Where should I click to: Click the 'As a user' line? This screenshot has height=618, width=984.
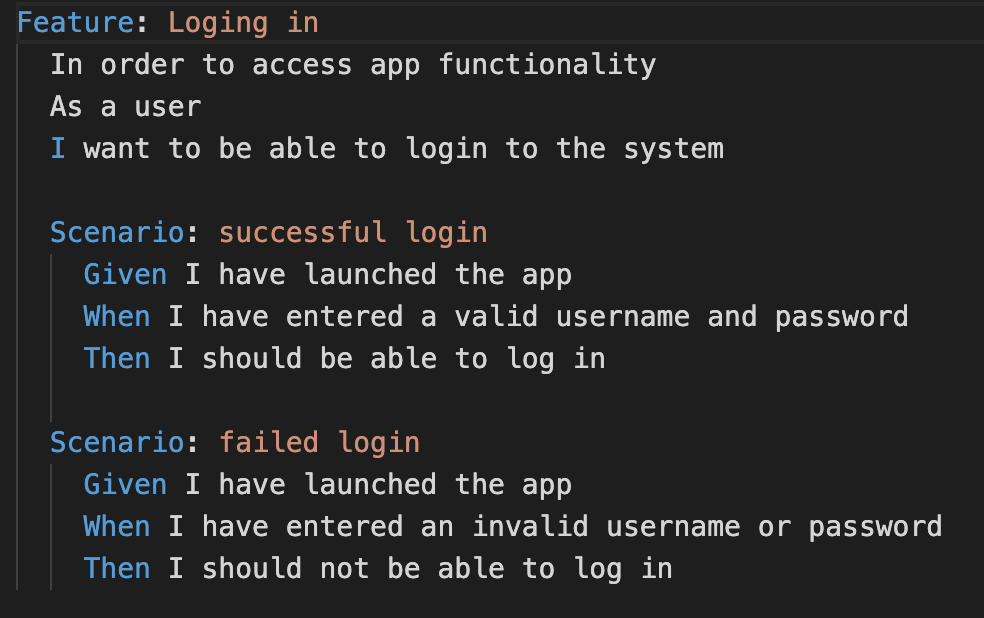[126, 107]
